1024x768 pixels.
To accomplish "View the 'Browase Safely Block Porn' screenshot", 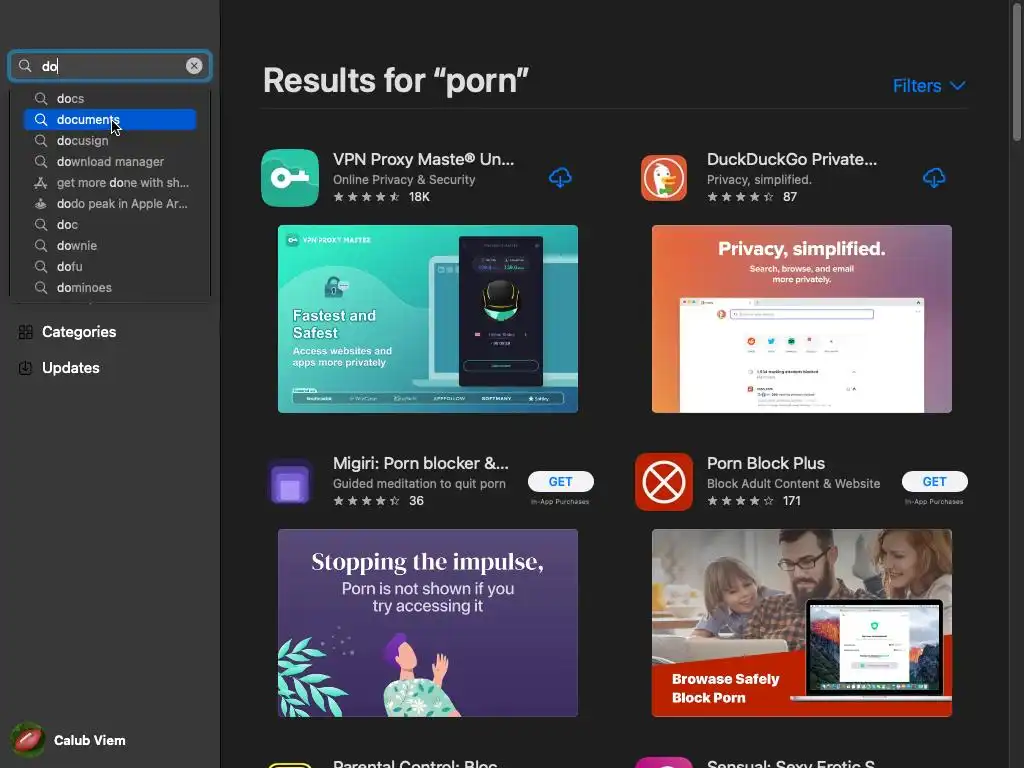I will [801, 622].
